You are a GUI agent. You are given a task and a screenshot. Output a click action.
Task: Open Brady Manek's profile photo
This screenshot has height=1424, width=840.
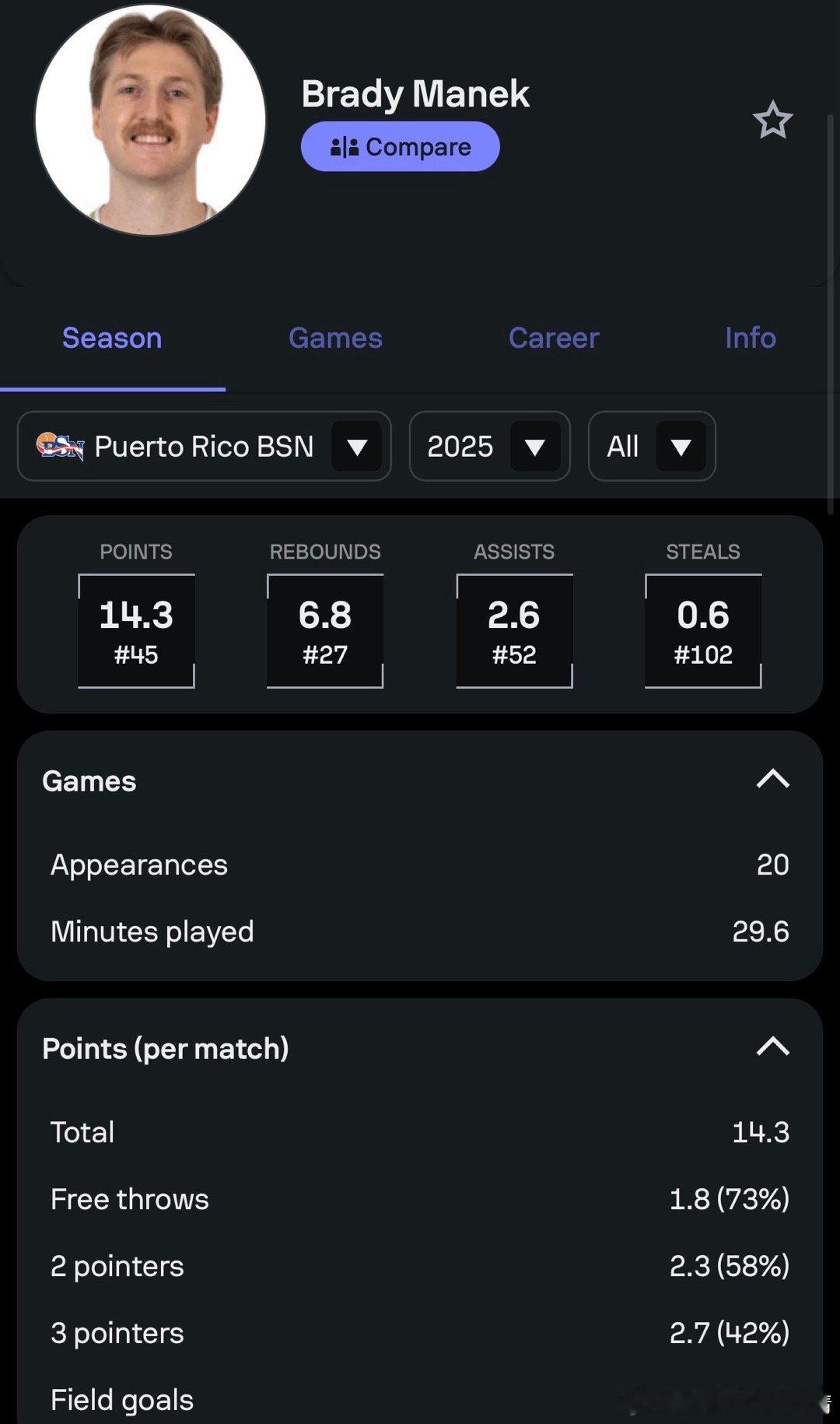tap(150, 120)
